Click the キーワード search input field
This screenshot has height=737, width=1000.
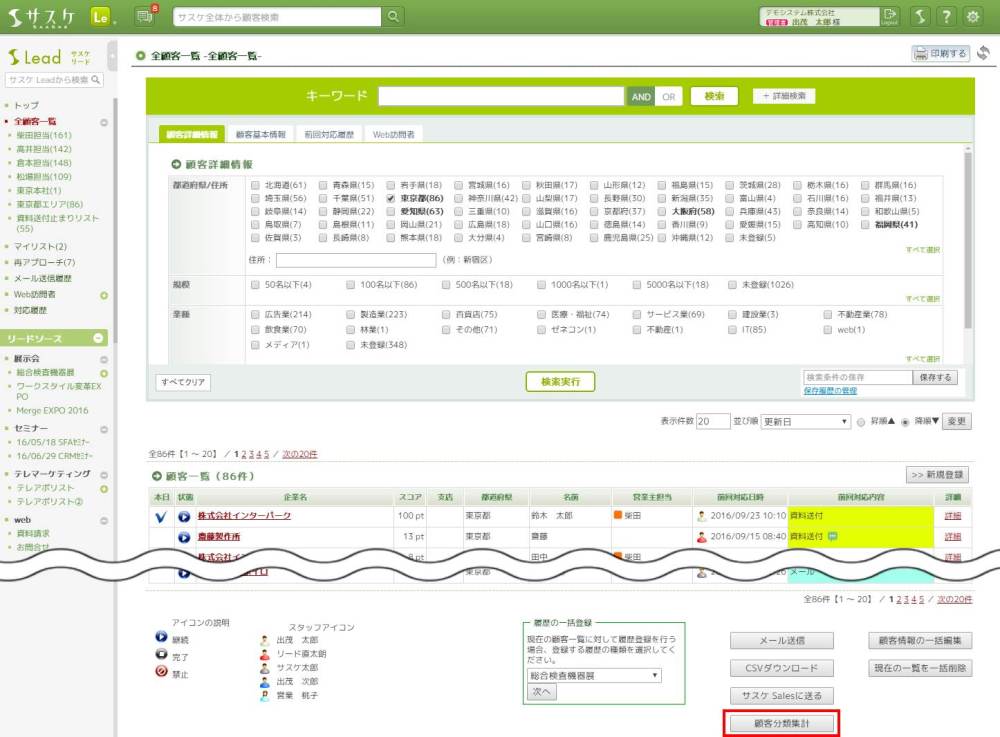500,97
